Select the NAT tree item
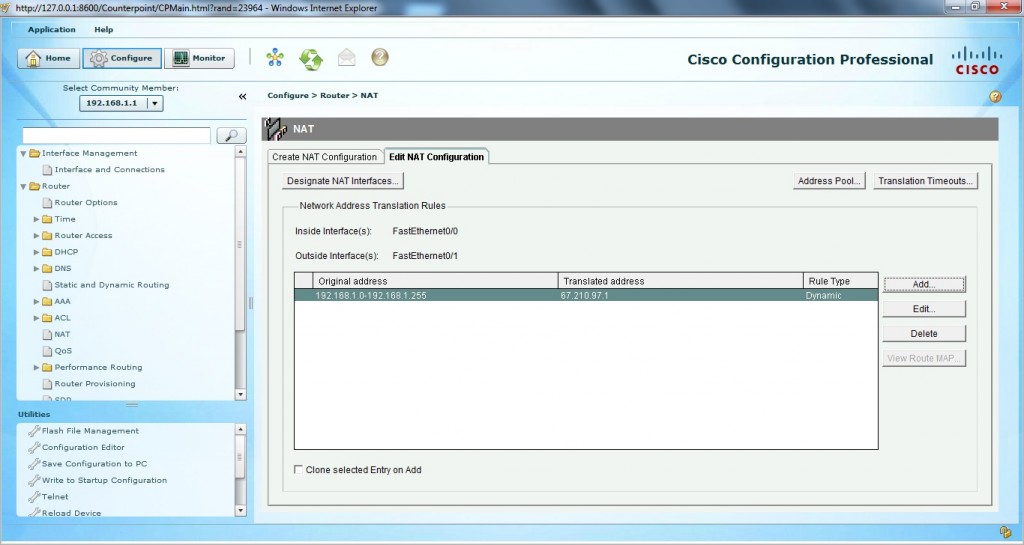Screen dimensions: 1024x545 click(x=61, y=334)
